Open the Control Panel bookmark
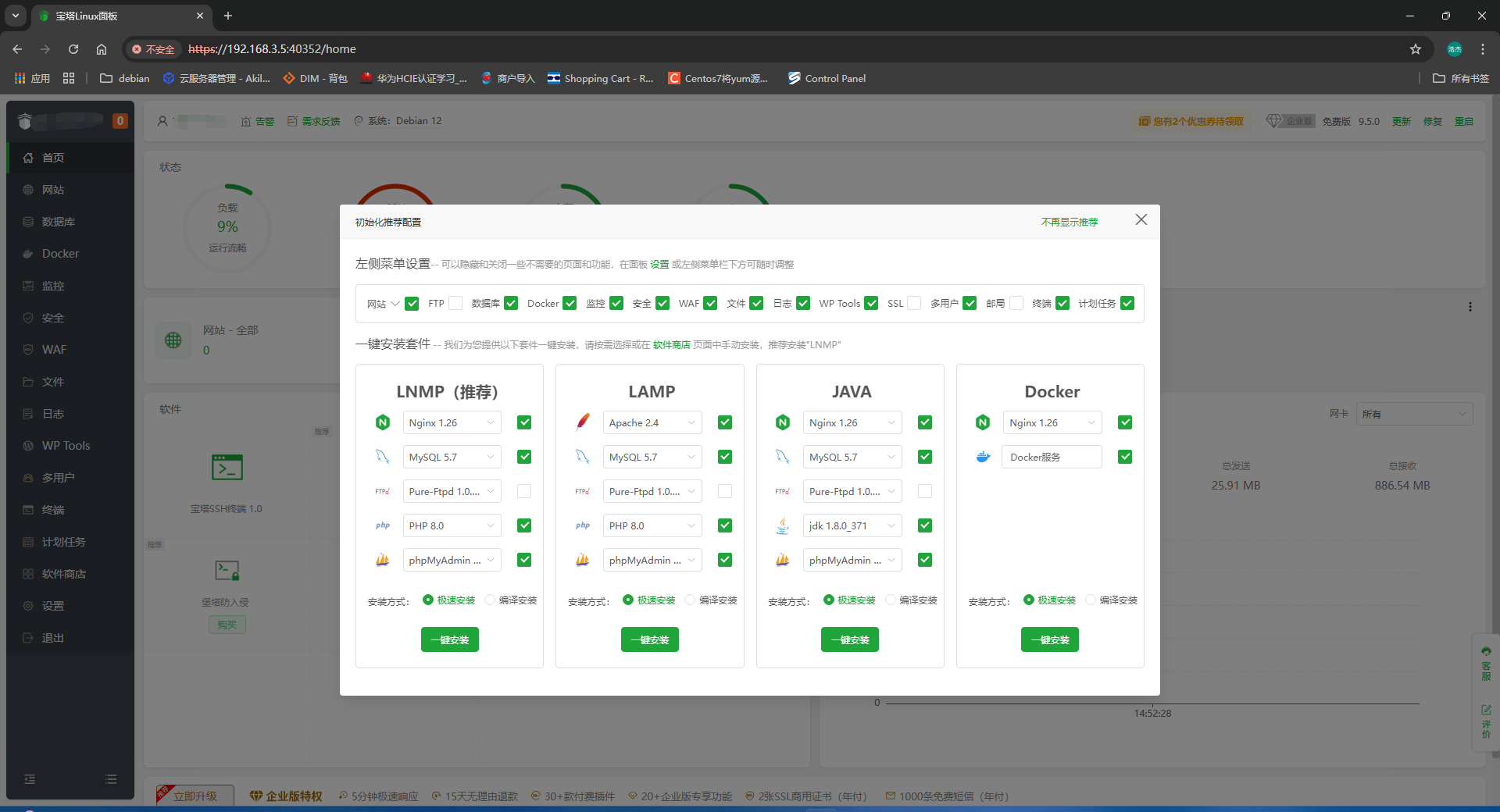The width and height of the screenshot is (1500, 812). 827,78
